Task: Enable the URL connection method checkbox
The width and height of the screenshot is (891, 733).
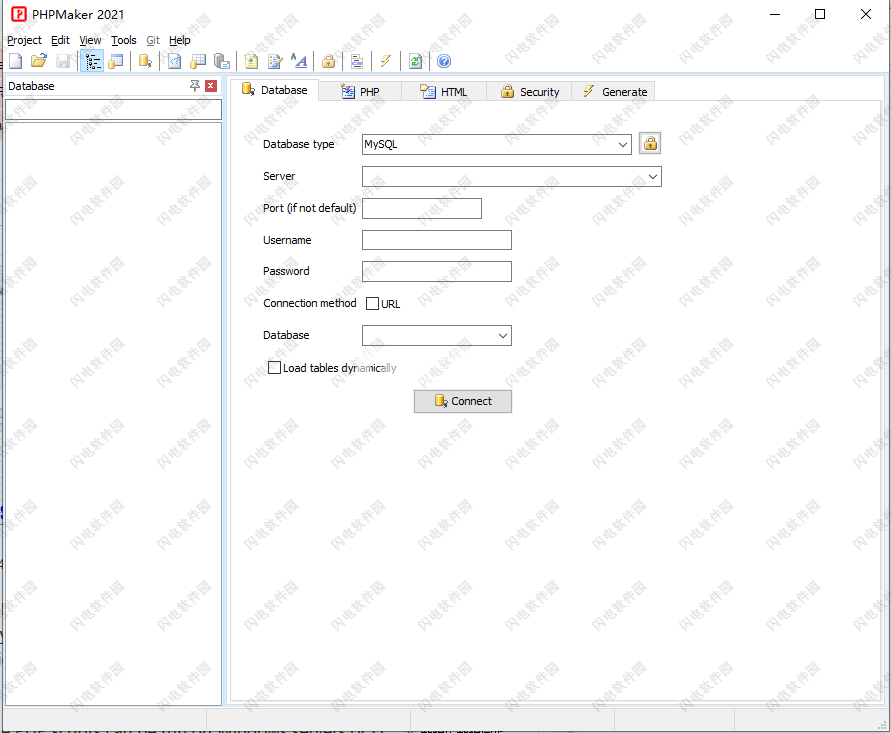Action: click(x=372, y=303)
